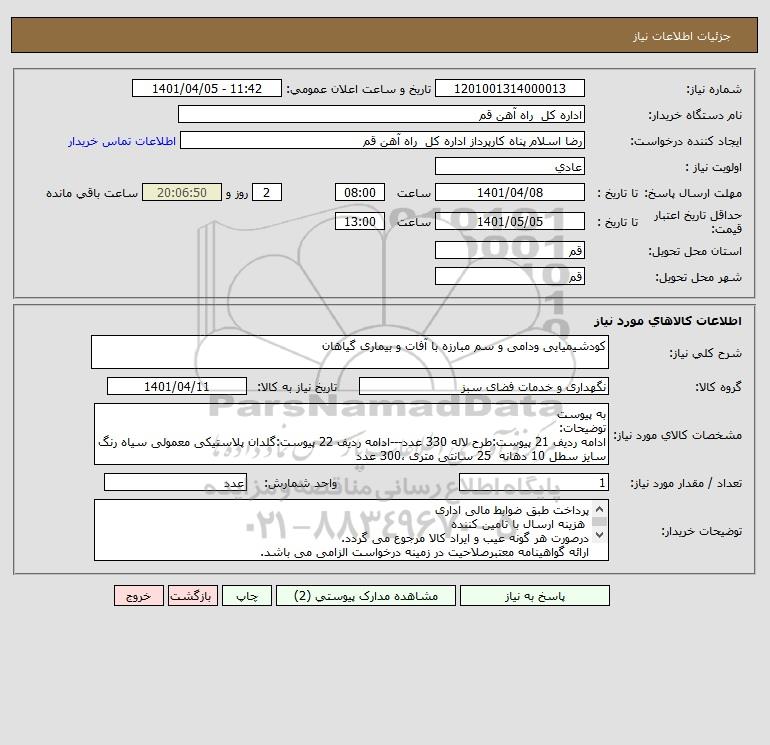Image resolution: width=770 pixels, height=745 pixels.
Task: Click the label توضیحات خریدار
Action: coord(701,531)
